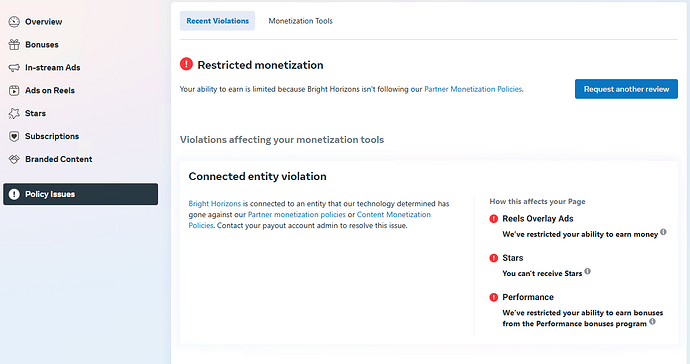
Task: Click the info icon beside Reels Overlay Ads restriction
Action: pyautogui.click(x=663, y=232)
